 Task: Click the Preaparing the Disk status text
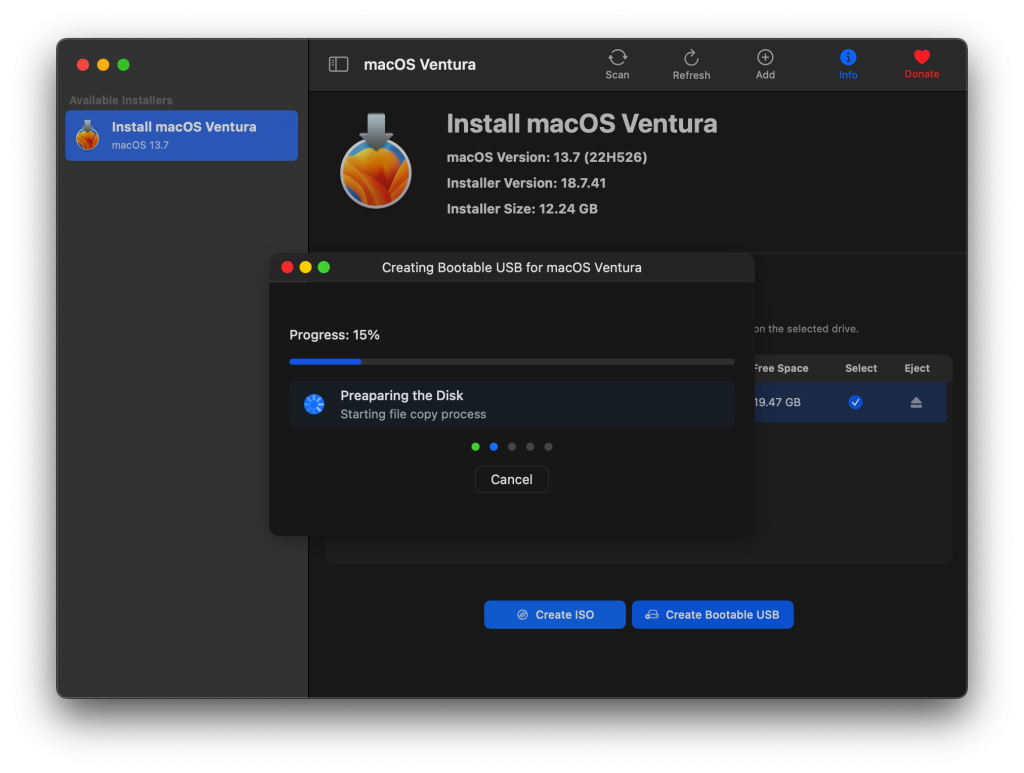point(402,396)
